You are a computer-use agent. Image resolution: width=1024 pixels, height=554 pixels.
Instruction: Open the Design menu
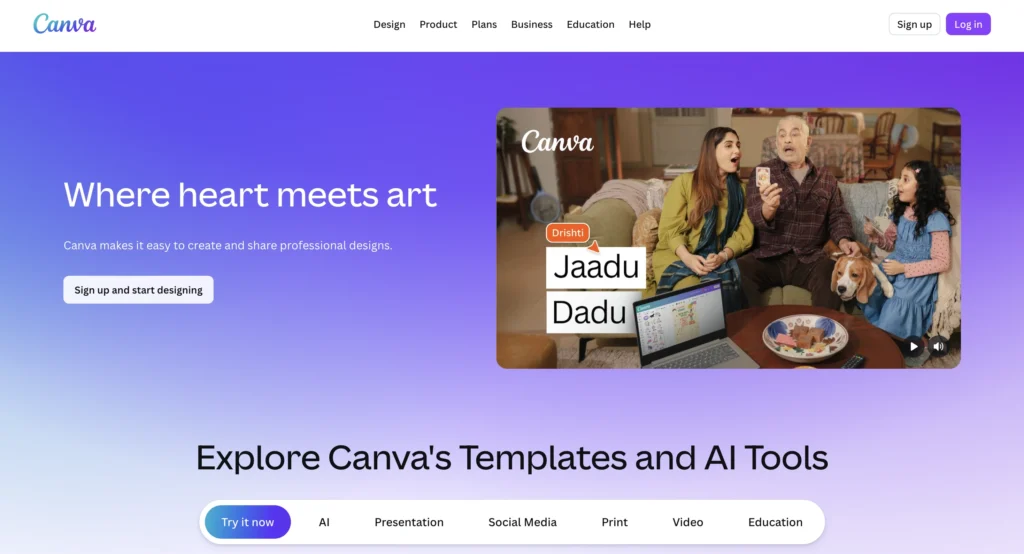click(389, 24)
